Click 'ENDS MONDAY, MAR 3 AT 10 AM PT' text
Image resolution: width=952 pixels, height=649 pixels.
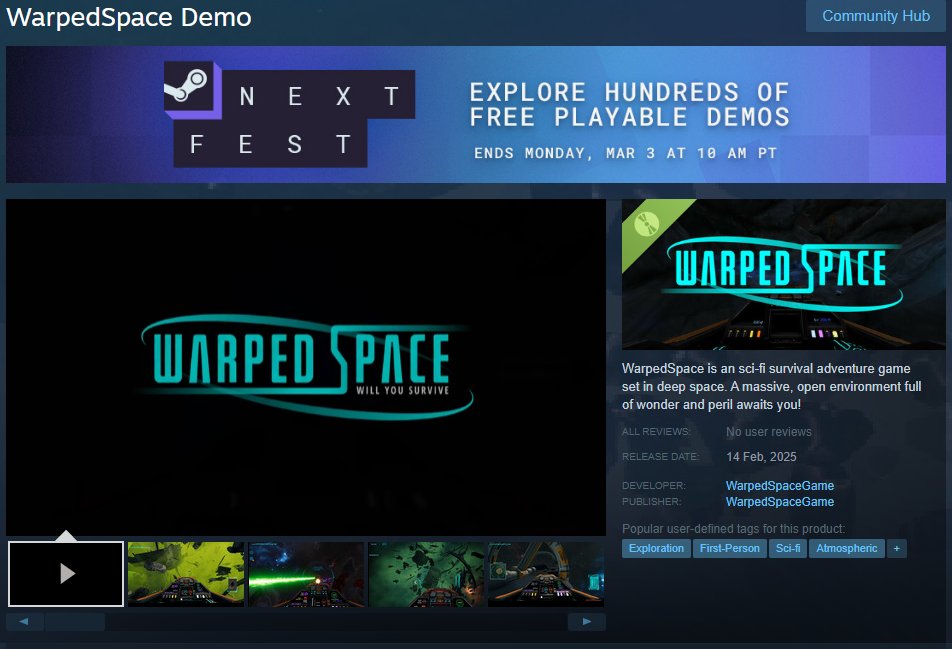(625, 153)
